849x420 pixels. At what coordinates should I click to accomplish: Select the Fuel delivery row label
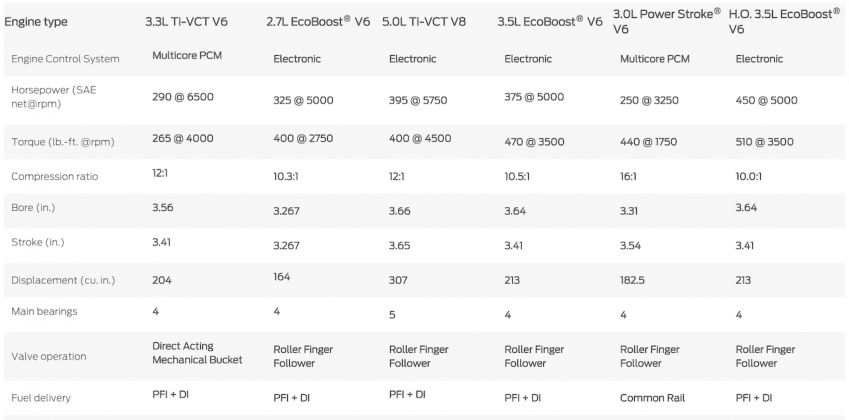point(41,398)
